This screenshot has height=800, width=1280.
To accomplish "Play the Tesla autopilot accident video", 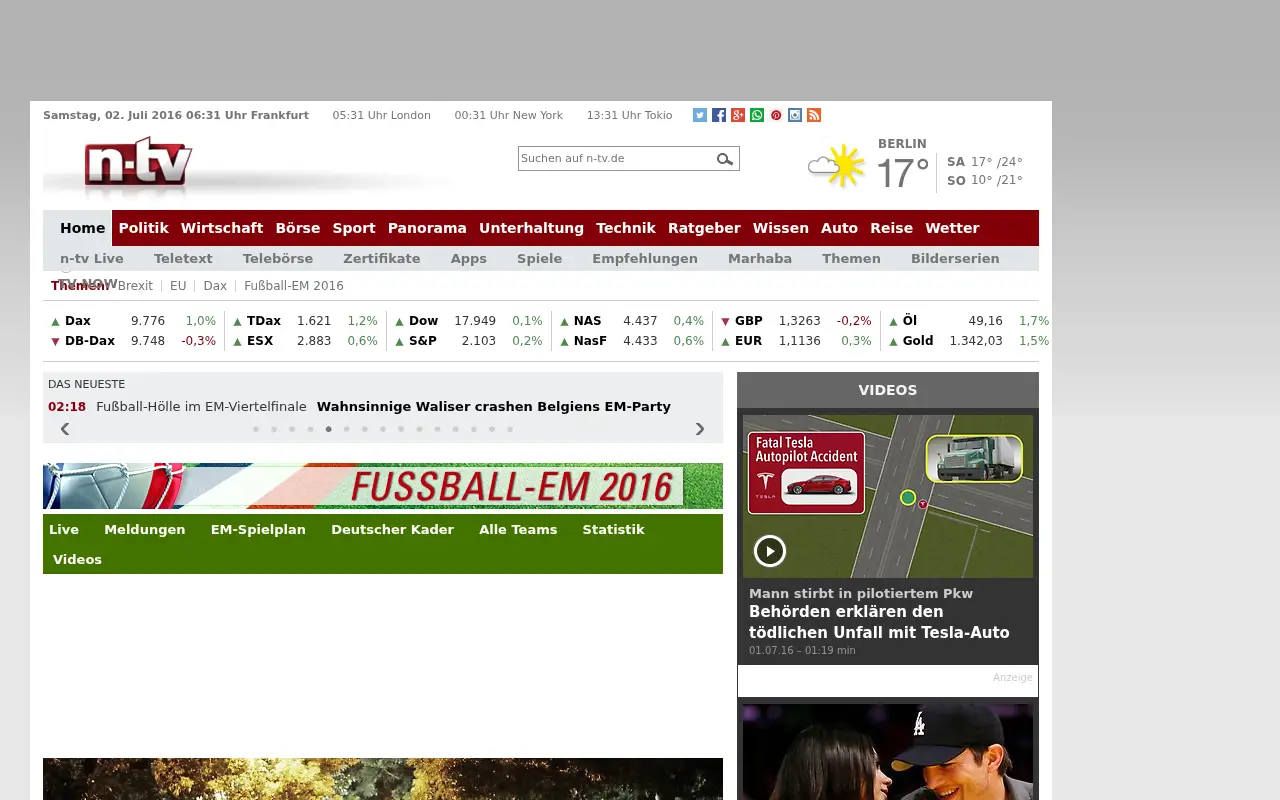I will pos(770,551).
